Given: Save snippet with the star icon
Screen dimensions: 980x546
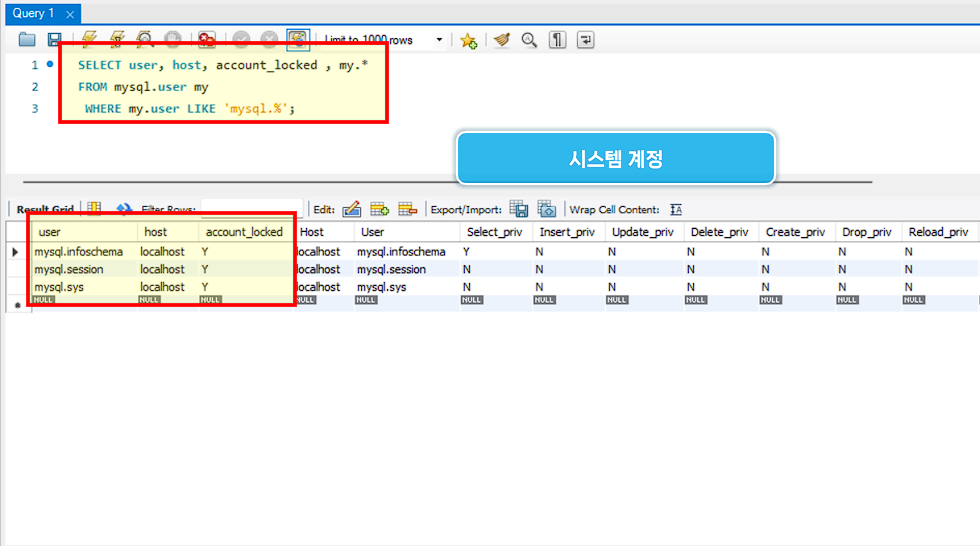Looking at the screenshot, I should point(468,40).
